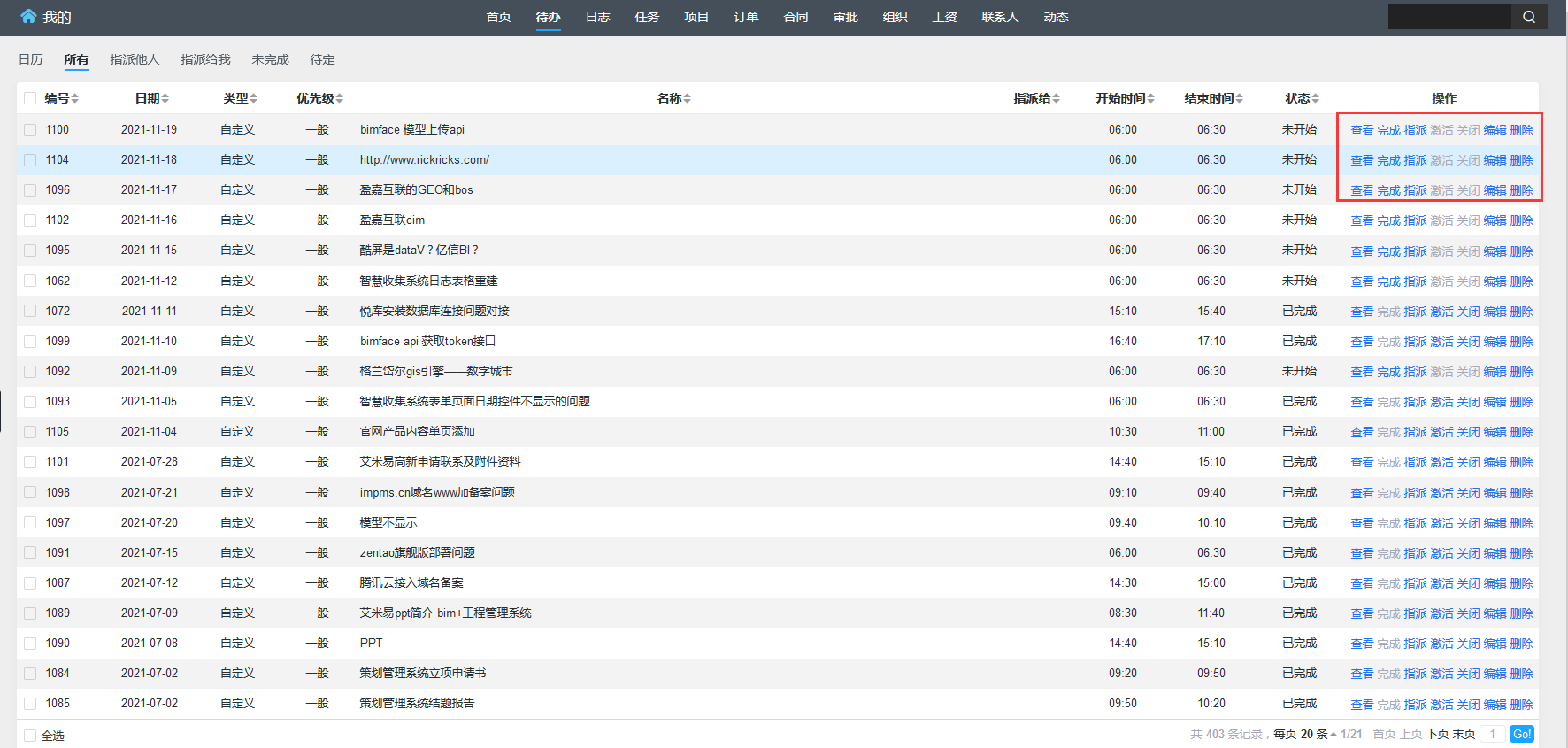Click the magnifier search icon

(x=1528, y=17)
